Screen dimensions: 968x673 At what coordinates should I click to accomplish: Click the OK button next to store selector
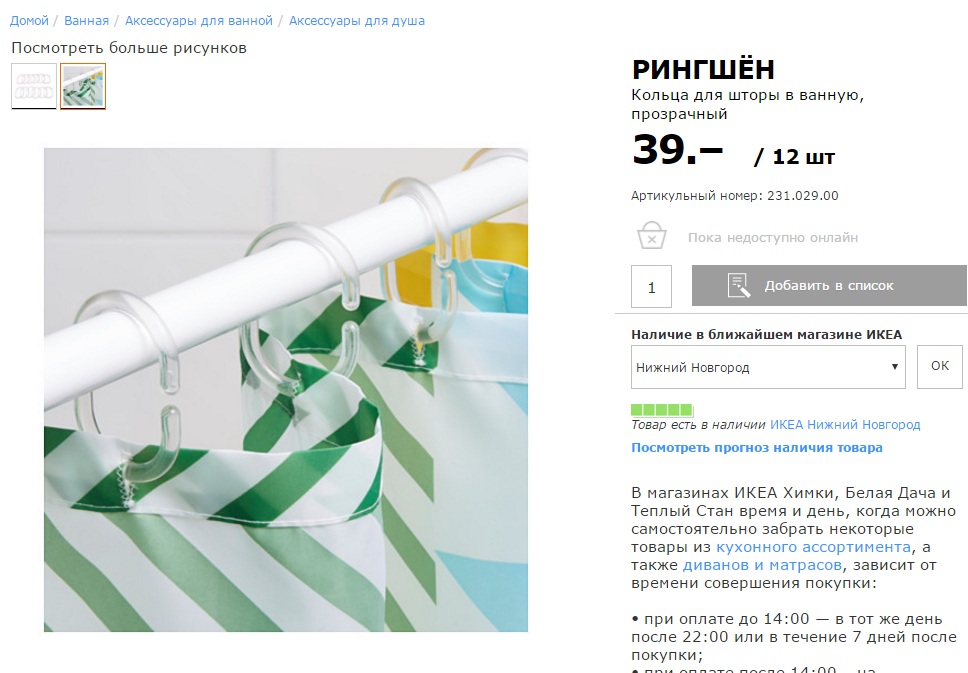point(940,366)
